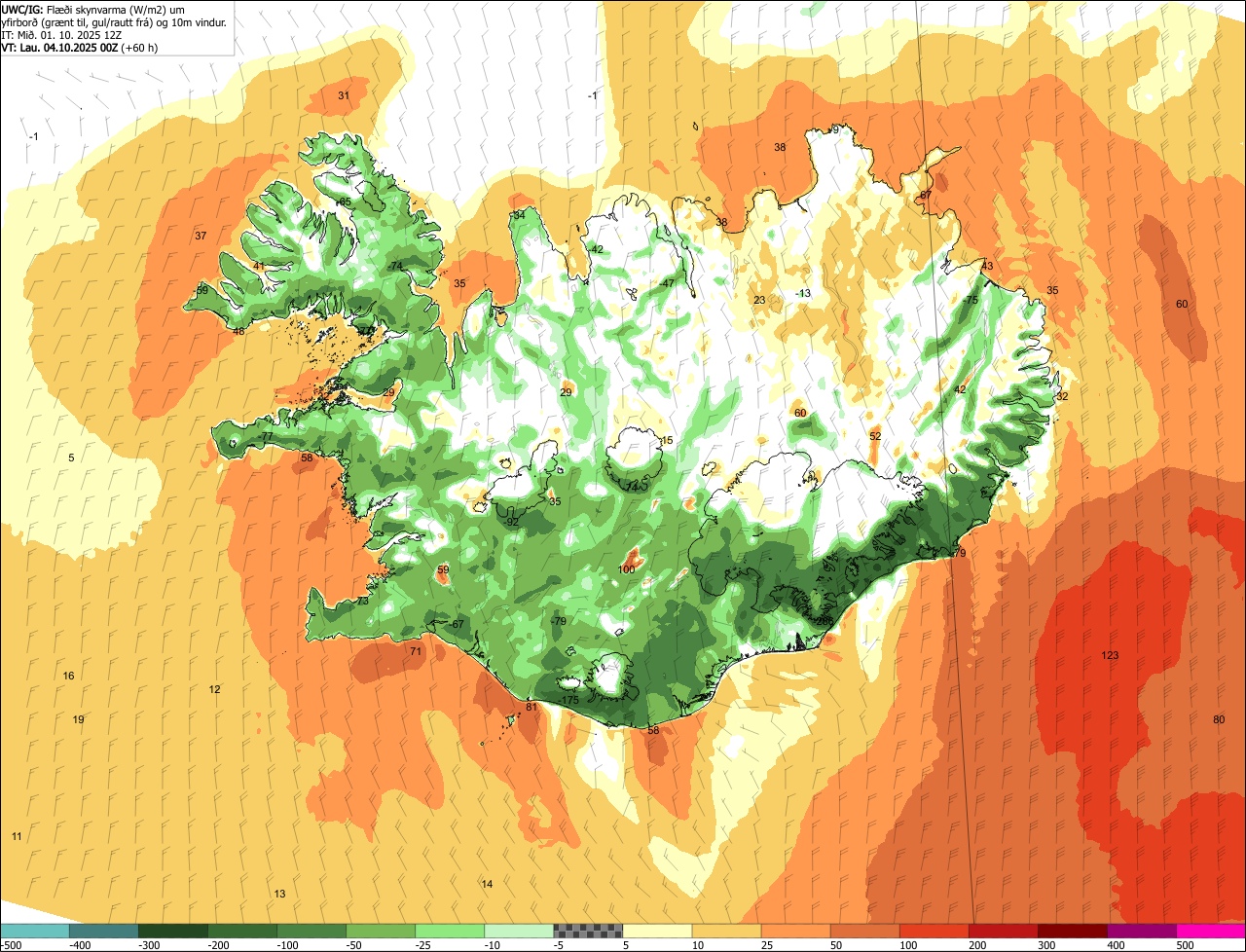Select the -200 to -100 green legend swatch
This screenshot has height=952, width=1246.
(242, 931)
